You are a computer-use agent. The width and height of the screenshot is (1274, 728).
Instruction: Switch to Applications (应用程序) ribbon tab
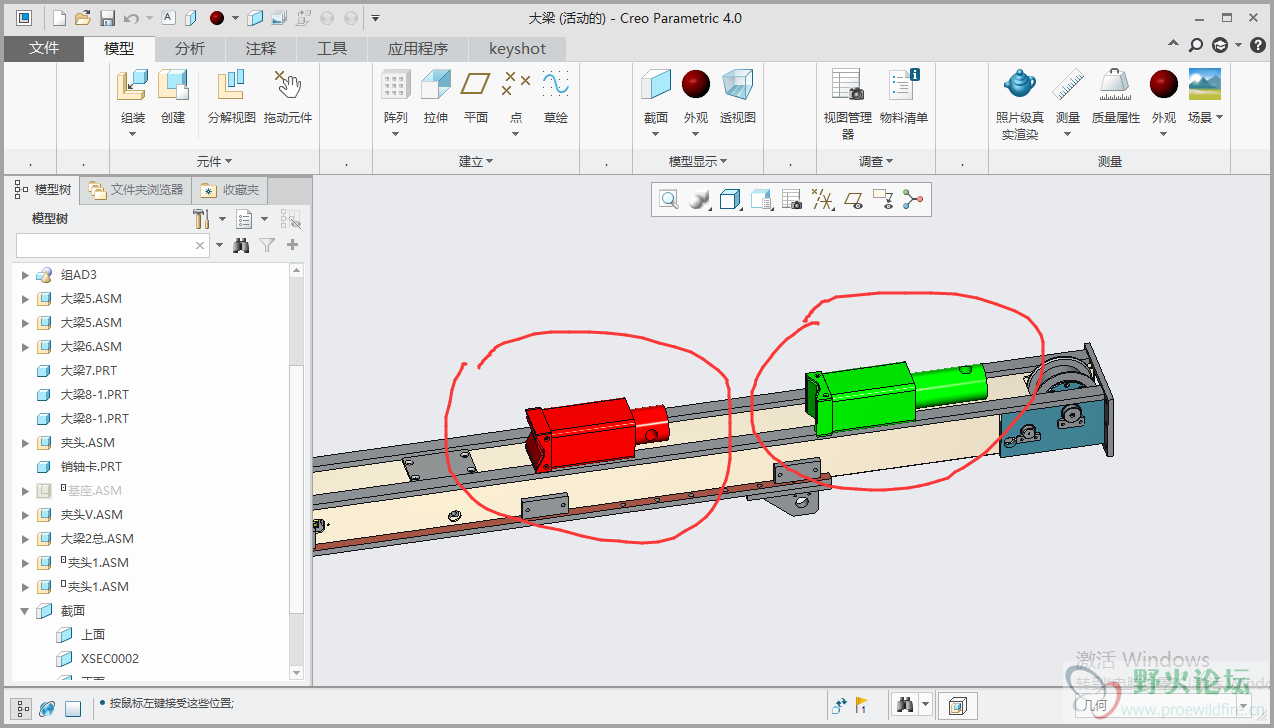pos(418,48)
